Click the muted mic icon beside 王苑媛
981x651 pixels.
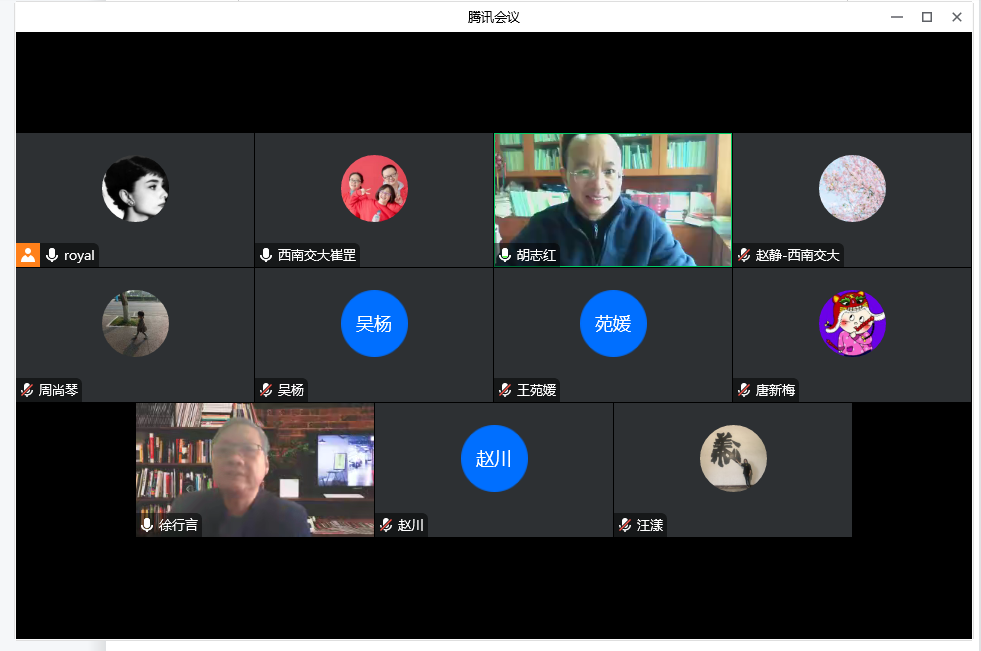(x=505, y=390)
